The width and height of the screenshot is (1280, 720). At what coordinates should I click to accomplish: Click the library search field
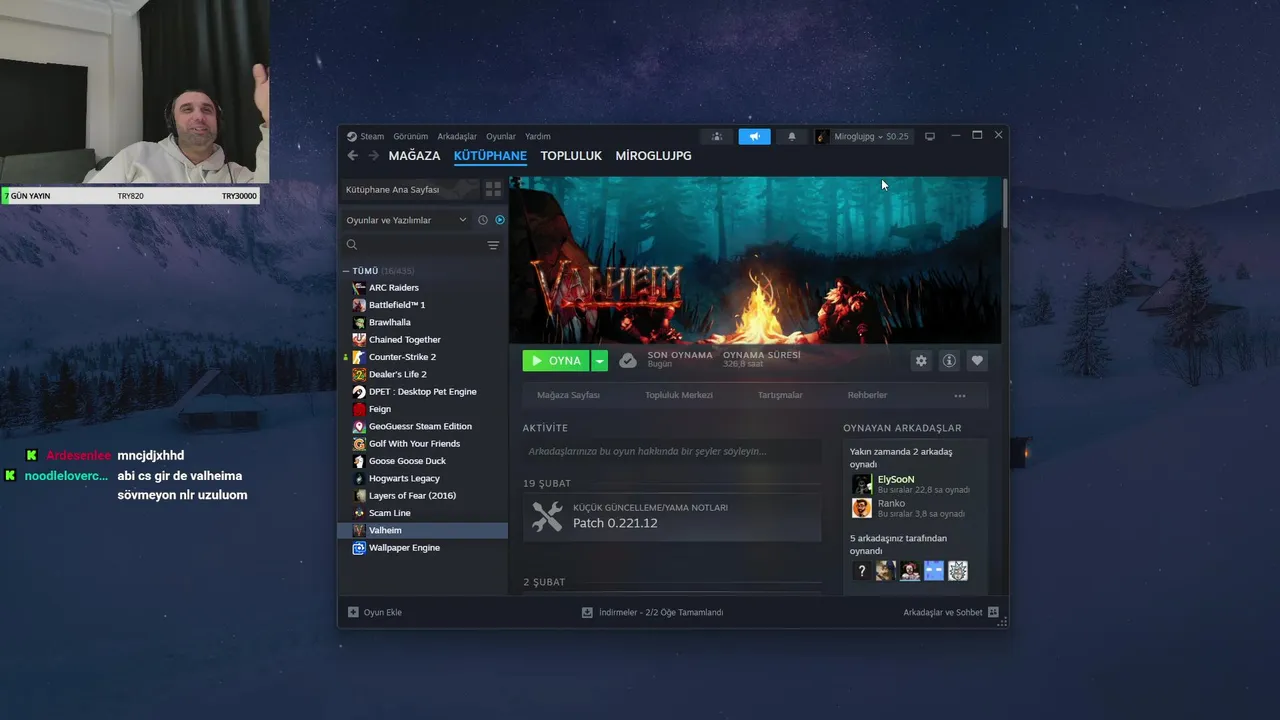(x=414, y=245)
